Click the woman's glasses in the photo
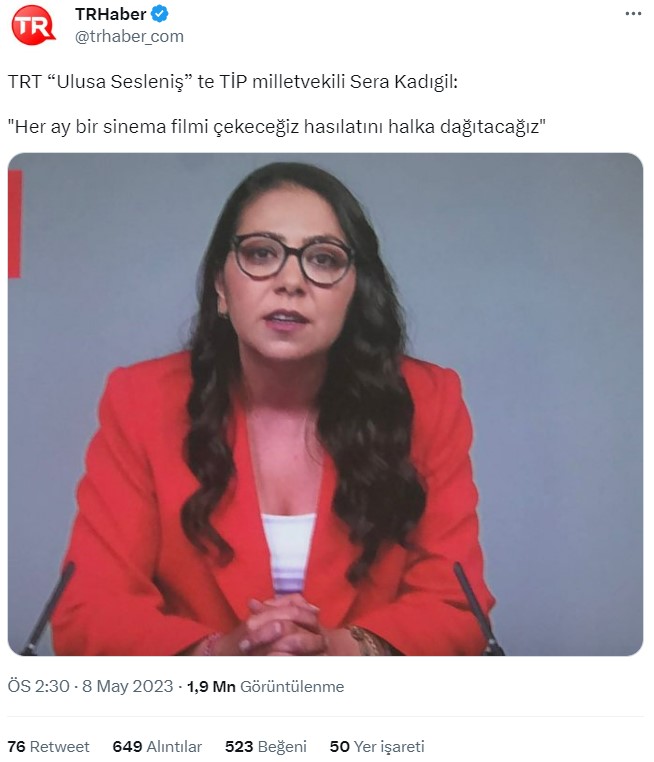The width and height of the screenshot is (654, 762). (x=293, y=259)
